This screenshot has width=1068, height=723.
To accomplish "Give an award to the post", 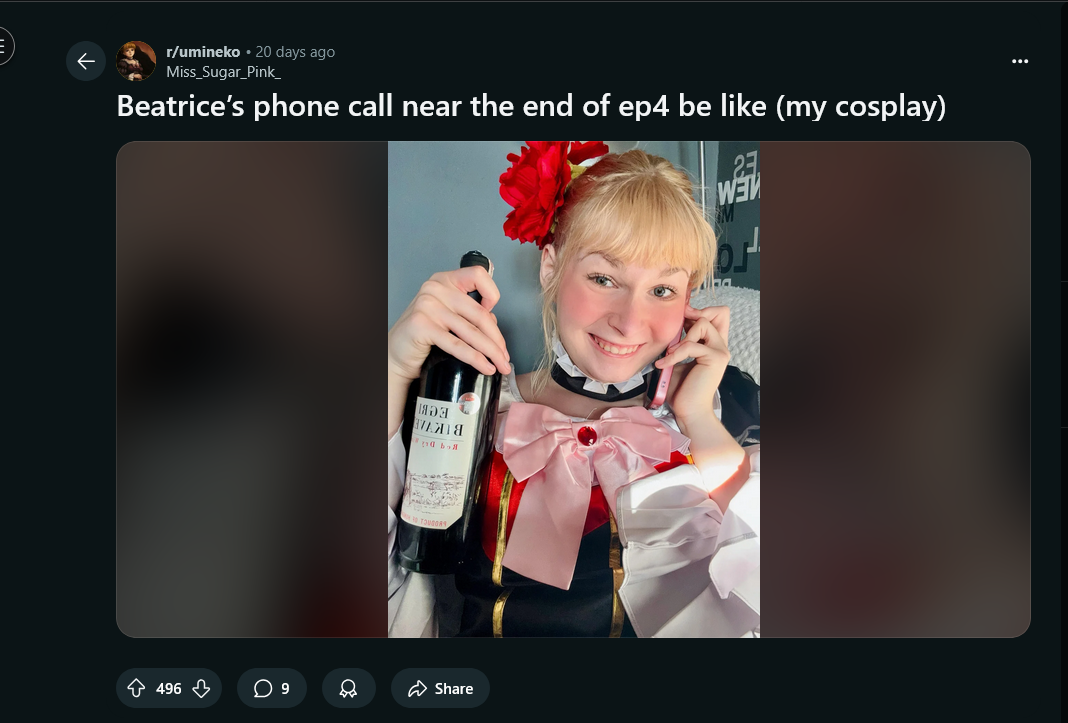I will 349,688.
